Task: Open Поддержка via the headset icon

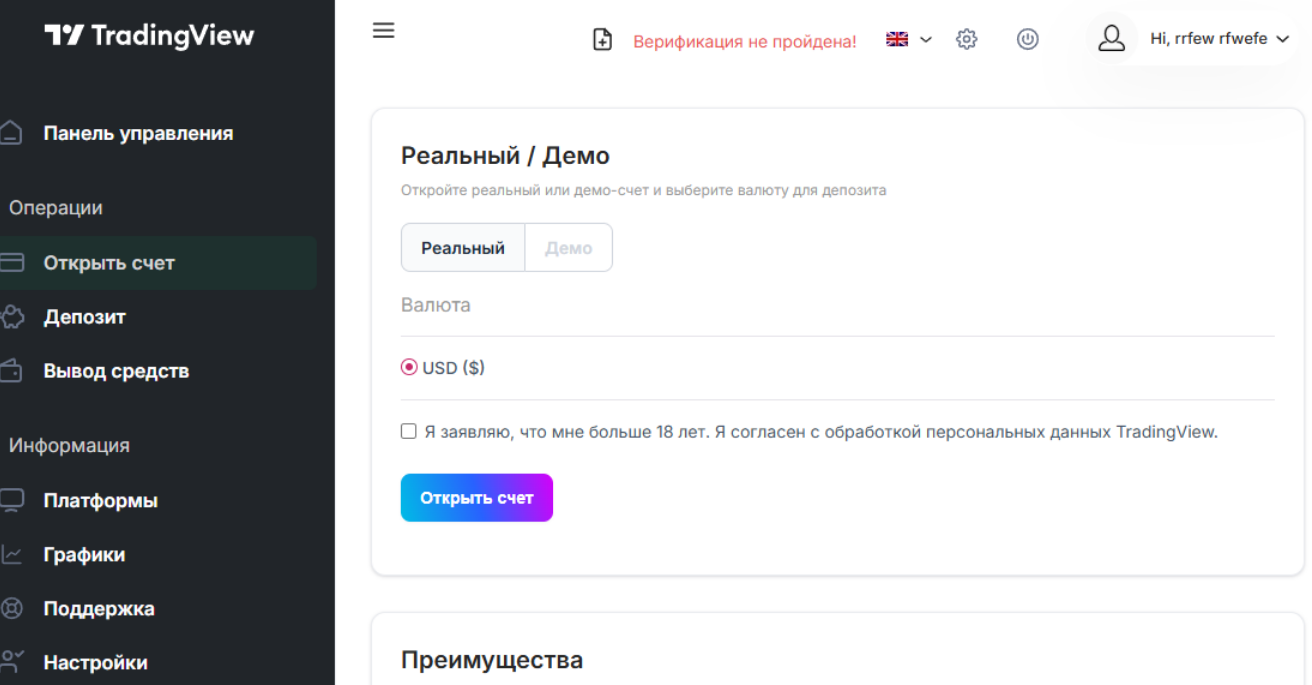Action: (13, 608)
